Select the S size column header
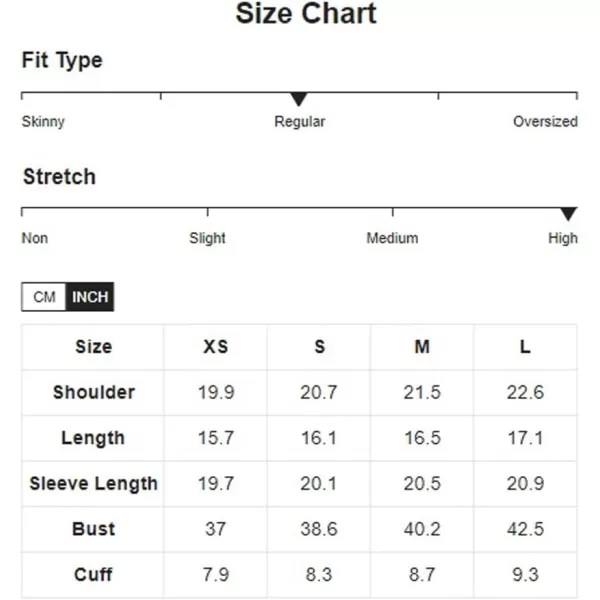This screenshot has height=600, width=600. (x=319, y=347)
